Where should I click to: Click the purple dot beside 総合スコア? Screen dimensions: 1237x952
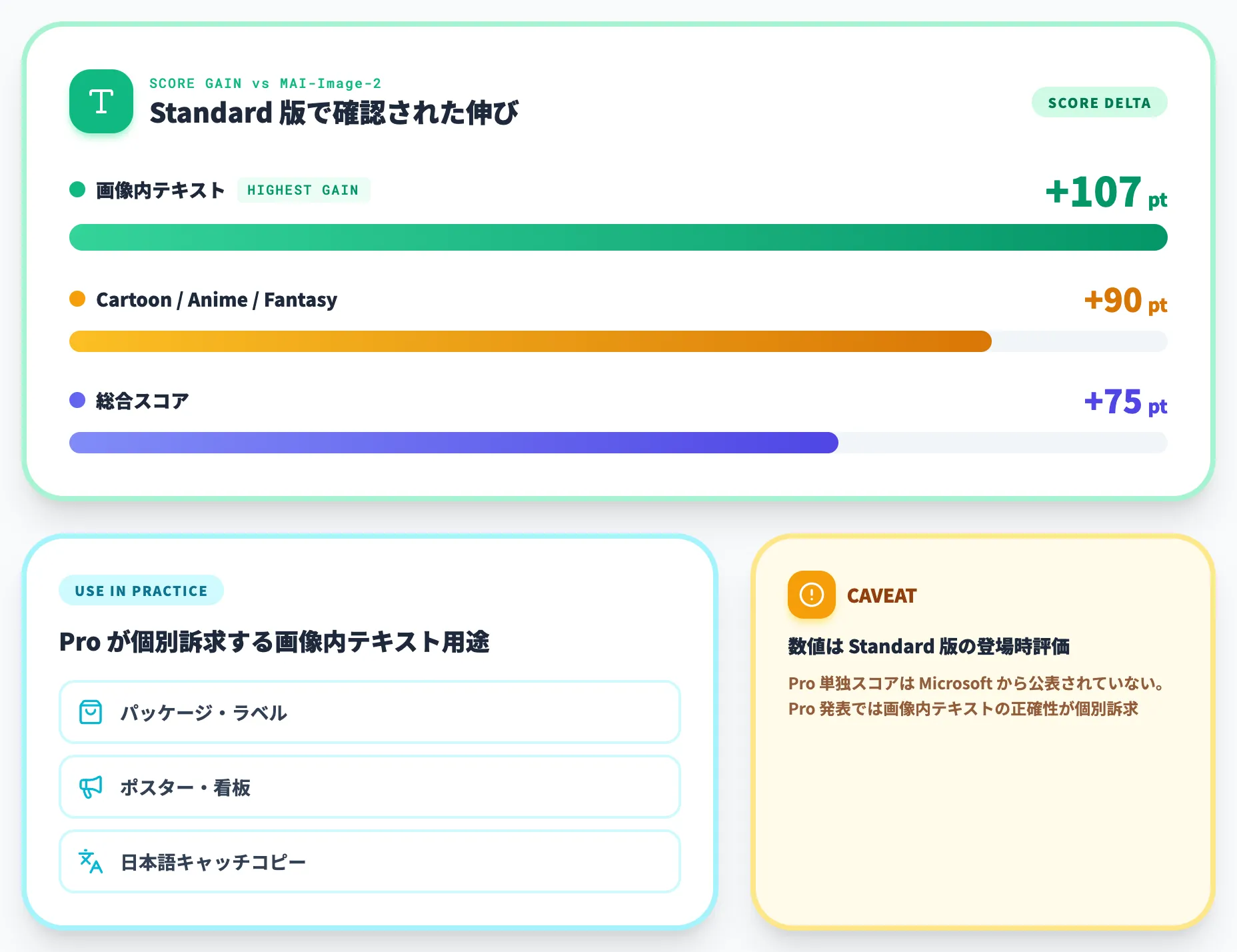[x=77, y=400]
